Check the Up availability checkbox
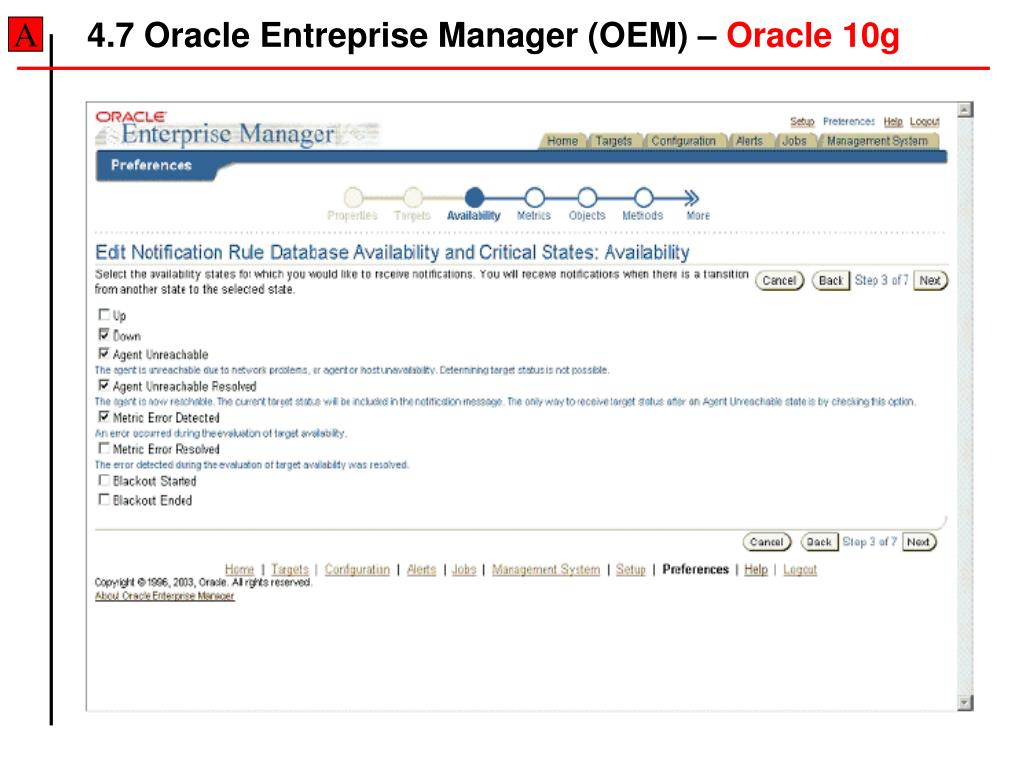Image resolution: width=1024 pixels, height=768 pixels. click(x=103, y=315)
